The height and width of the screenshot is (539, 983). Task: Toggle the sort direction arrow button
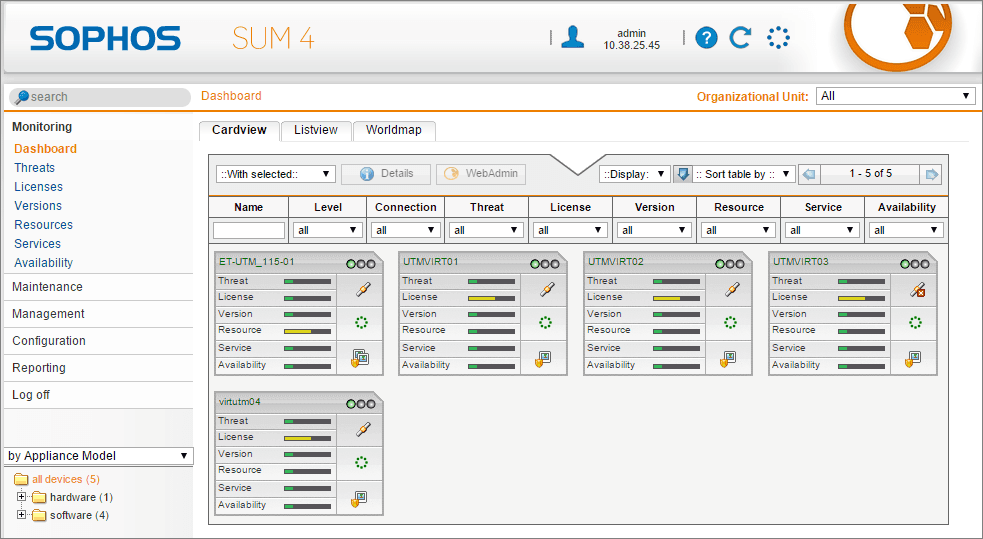click(x=682, y=174)
